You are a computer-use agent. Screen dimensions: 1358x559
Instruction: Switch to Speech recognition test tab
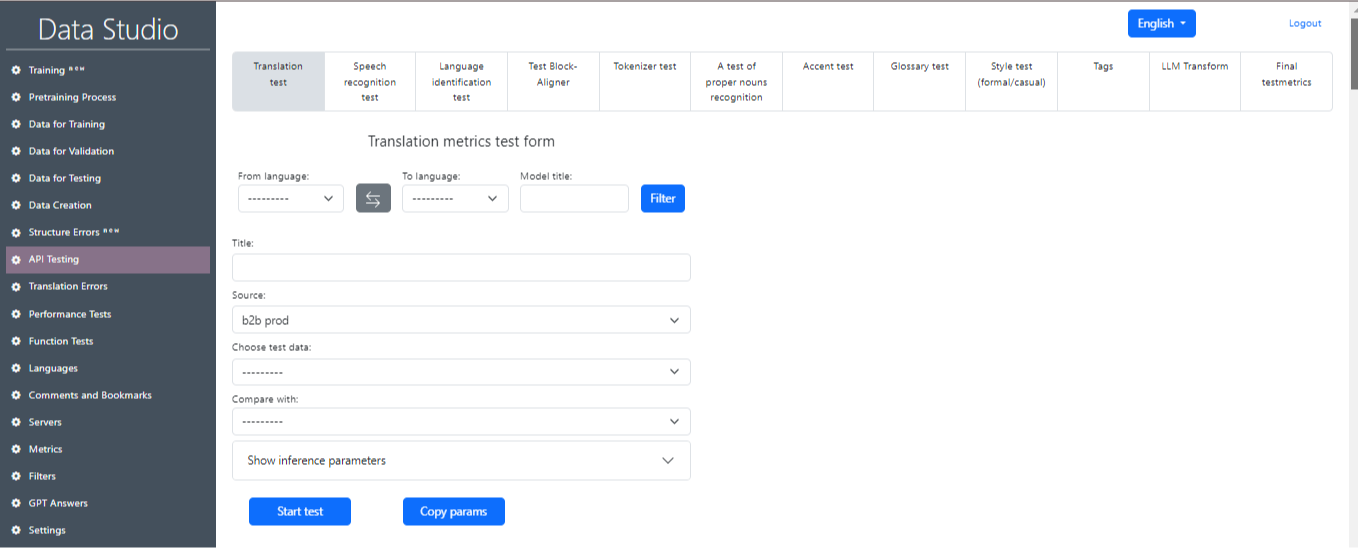click(370, 82)
